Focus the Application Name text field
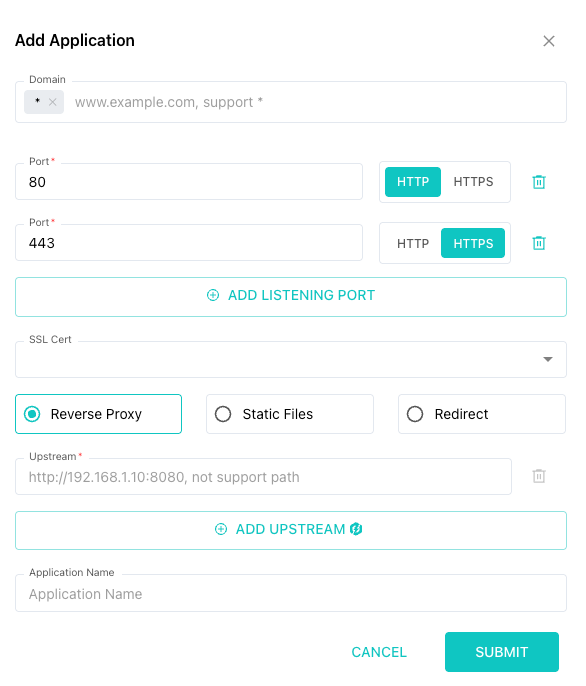This screenshot has width=586, height=686. coord(291,593)
